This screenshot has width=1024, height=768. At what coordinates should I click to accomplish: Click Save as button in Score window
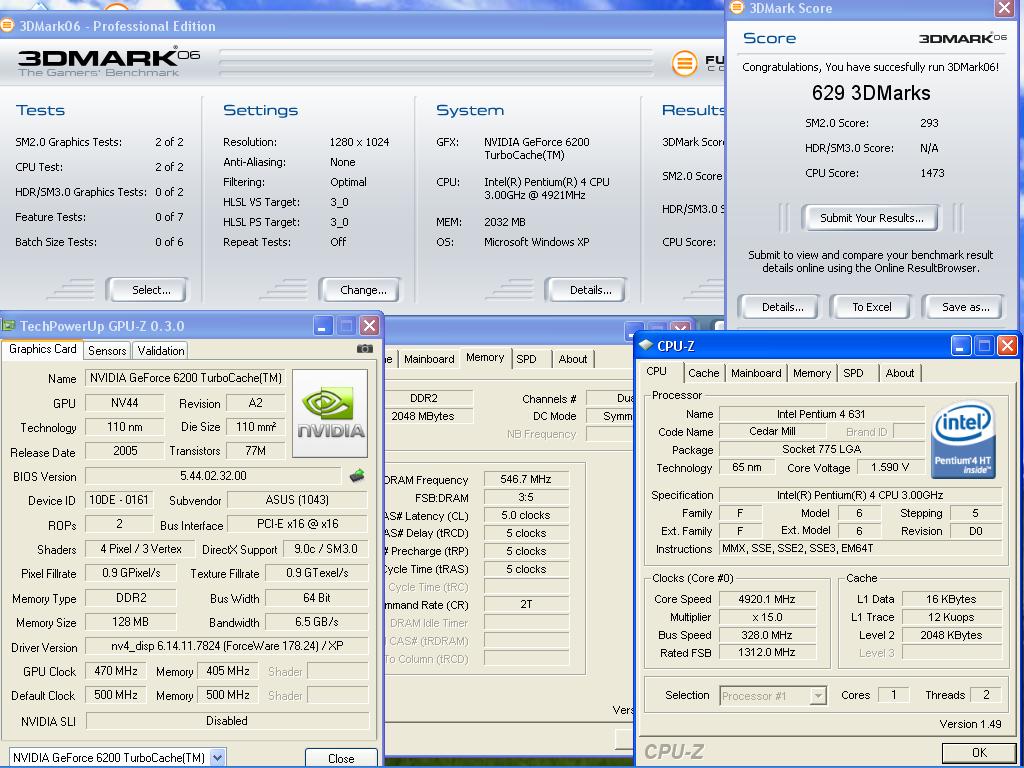(x=963, y=307)
